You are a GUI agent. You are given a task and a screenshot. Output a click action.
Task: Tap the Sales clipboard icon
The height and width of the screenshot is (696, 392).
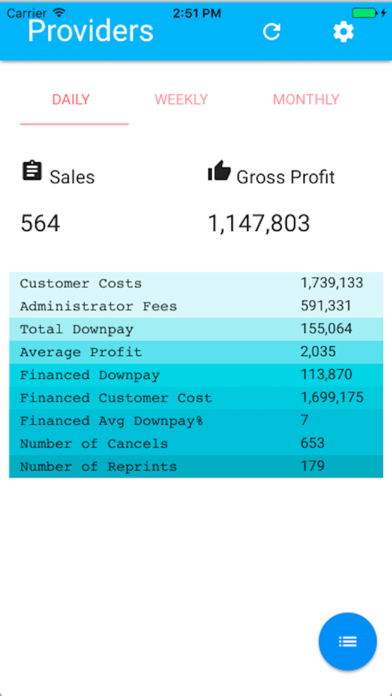32,171
